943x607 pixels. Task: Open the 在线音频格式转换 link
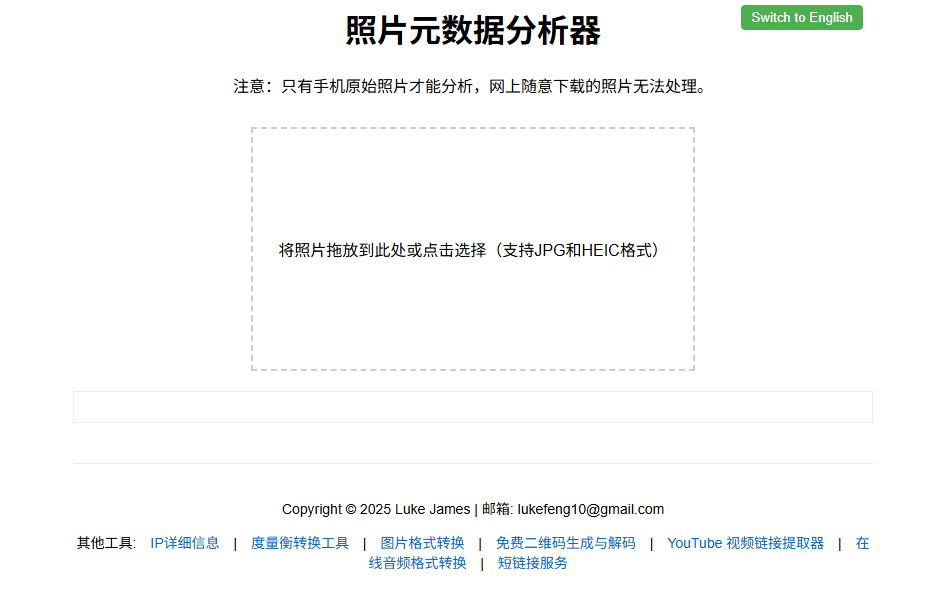tap(417, 563)
